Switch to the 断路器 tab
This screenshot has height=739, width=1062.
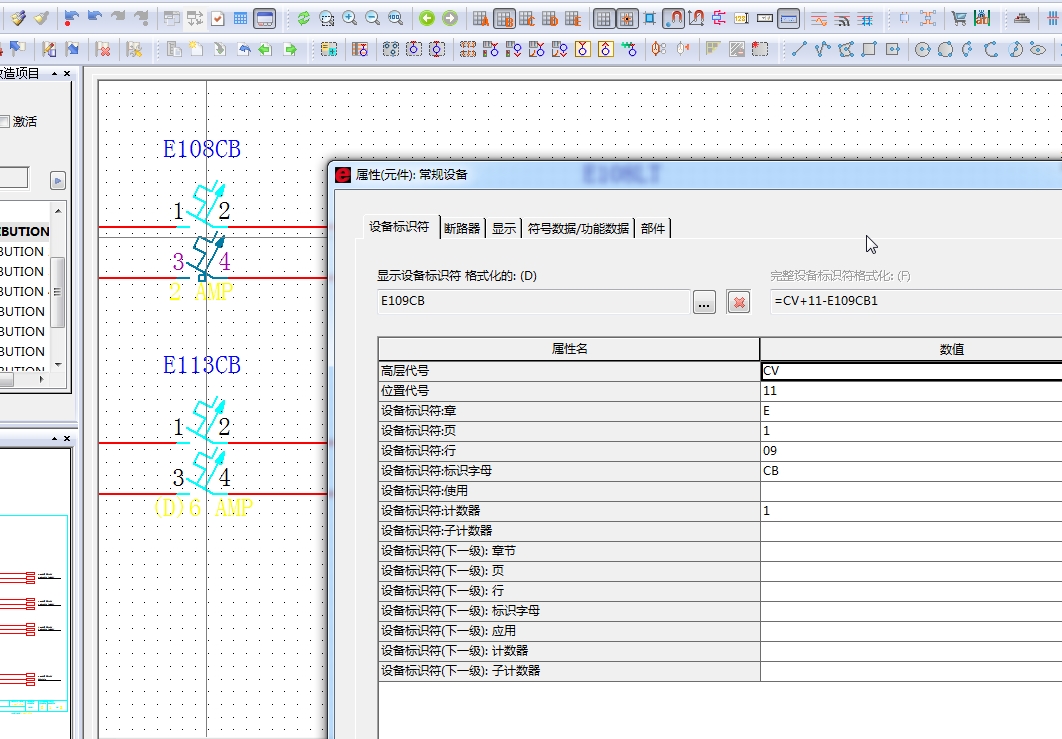click(x=461, y=228)
